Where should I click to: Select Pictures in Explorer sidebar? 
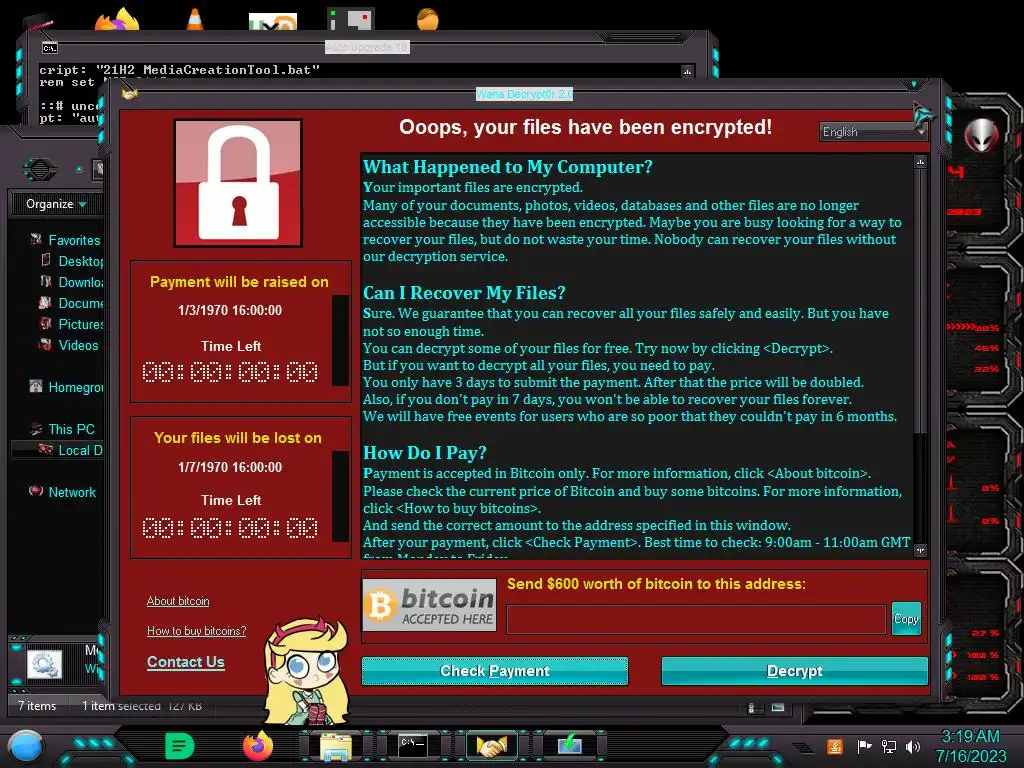point(72,324)
